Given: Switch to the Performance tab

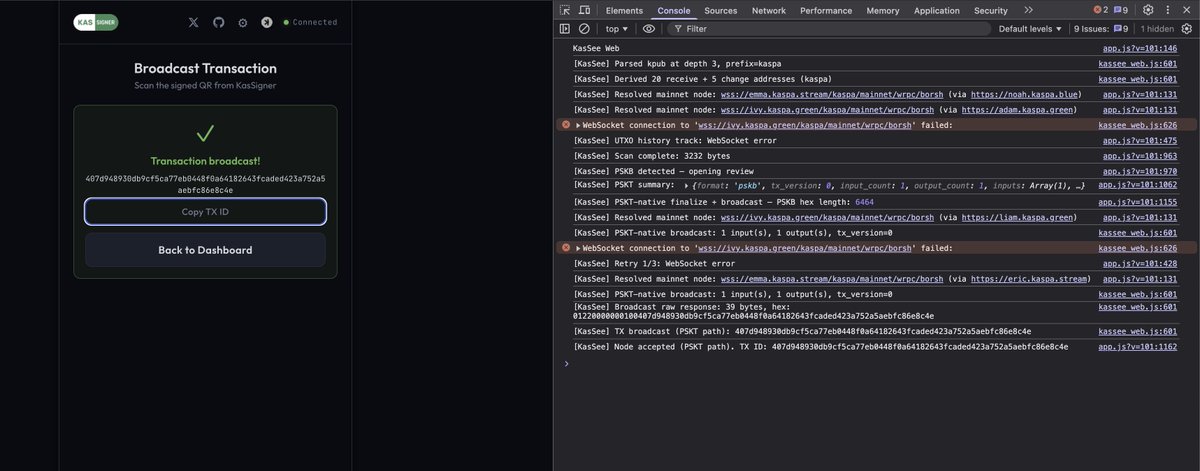Looking at the screenshot, I should click(x=826, y=10).
